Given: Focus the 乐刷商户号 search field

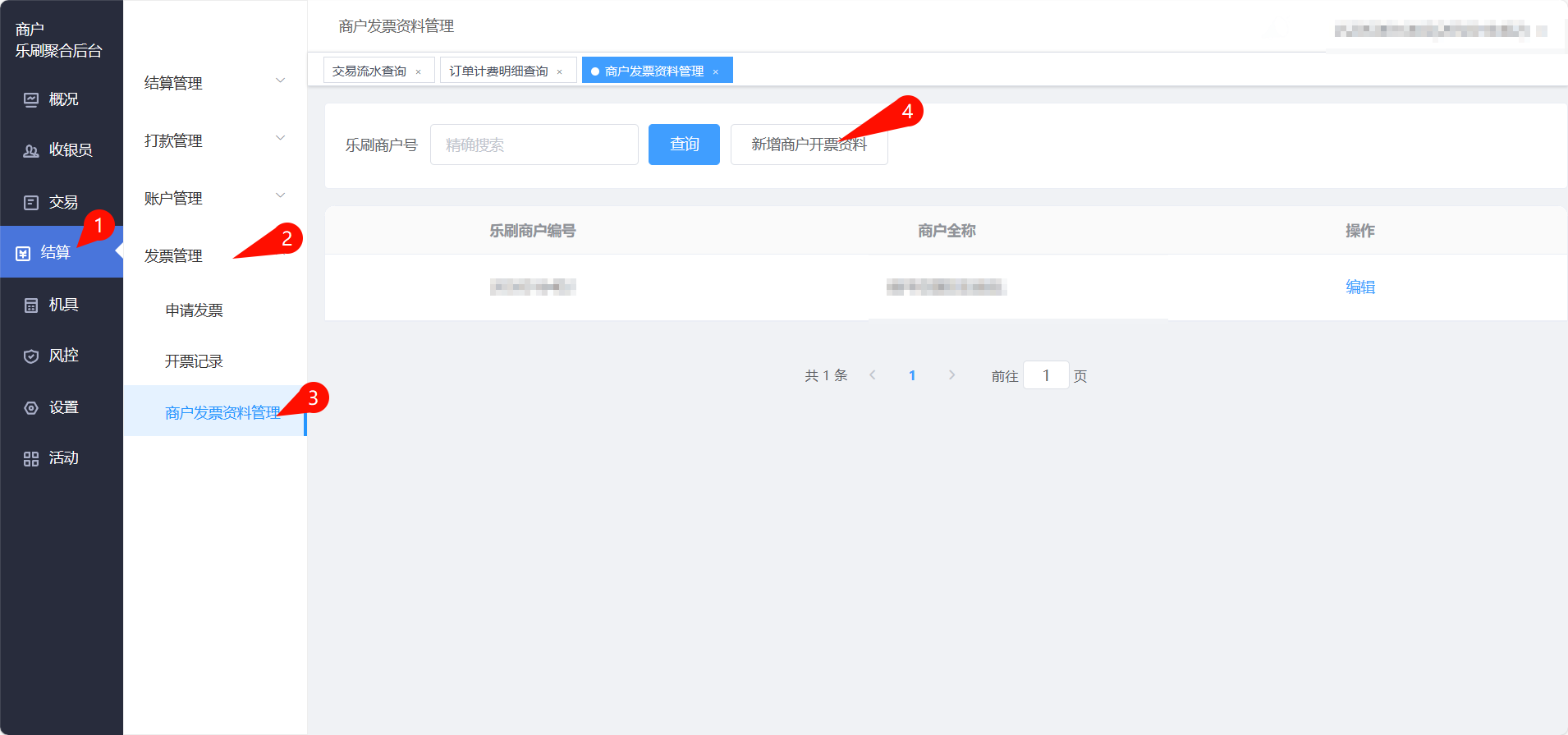Looking at the screenshot, I should [x=534, y=145].
